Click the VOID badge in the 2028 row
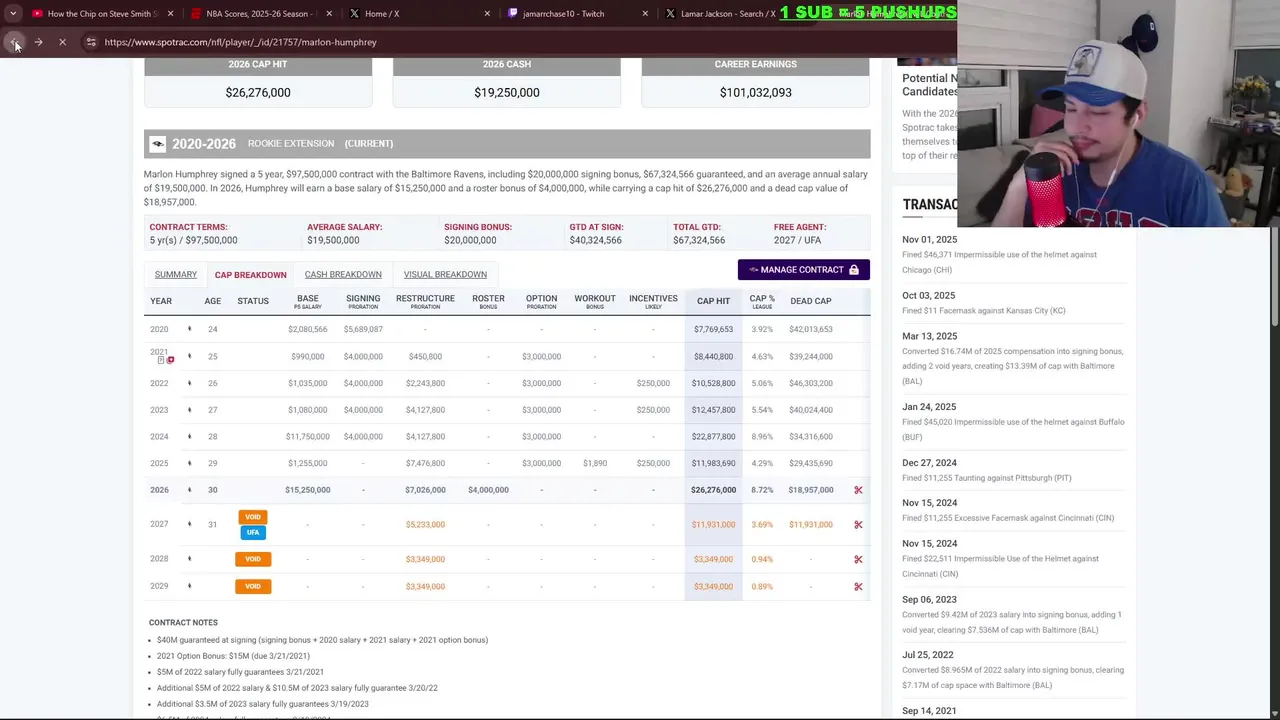 pyautogui.click(x=253, y=559)
